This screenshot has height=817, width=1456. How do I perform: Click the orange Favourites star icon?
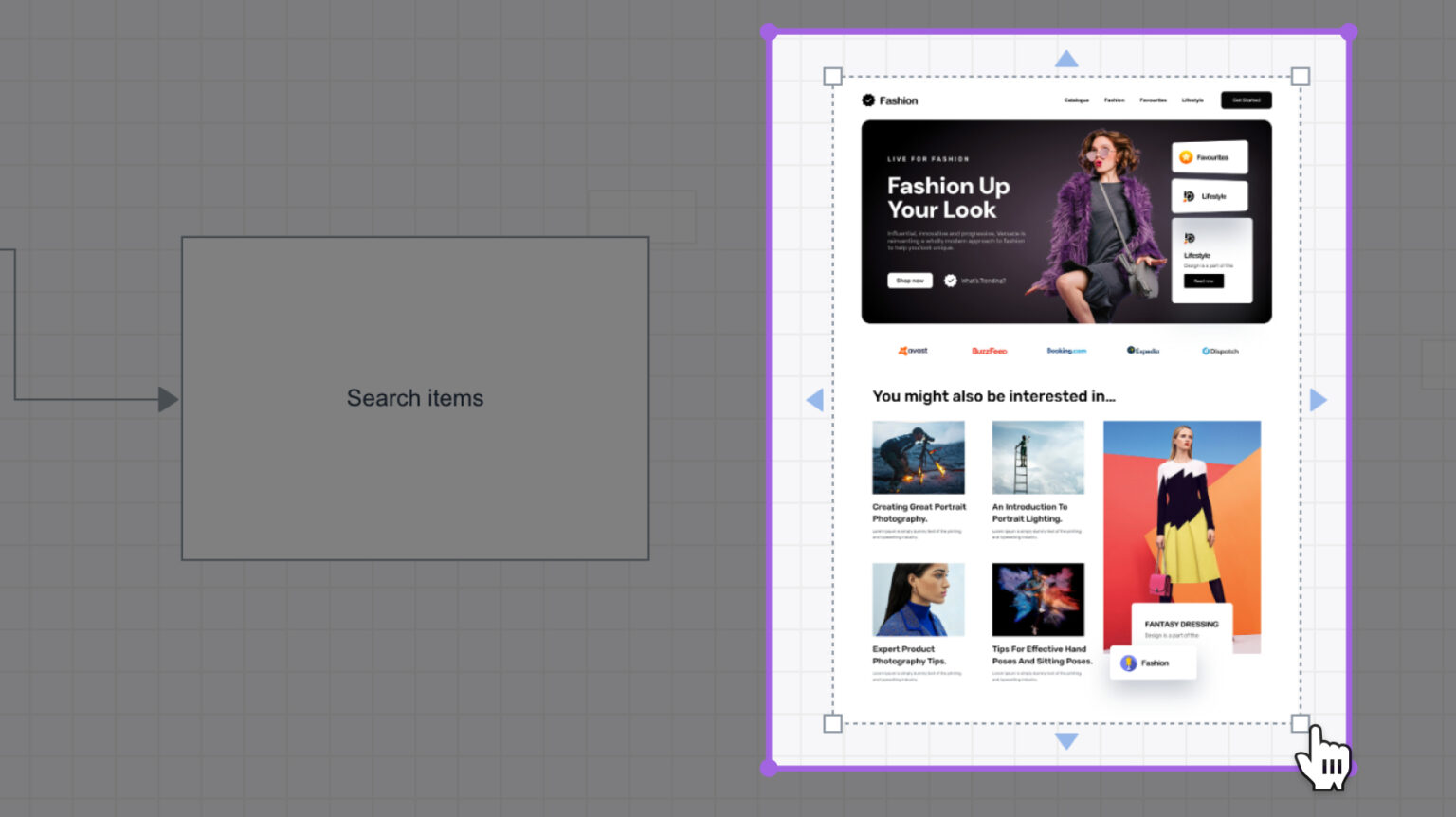(1185, 157)
